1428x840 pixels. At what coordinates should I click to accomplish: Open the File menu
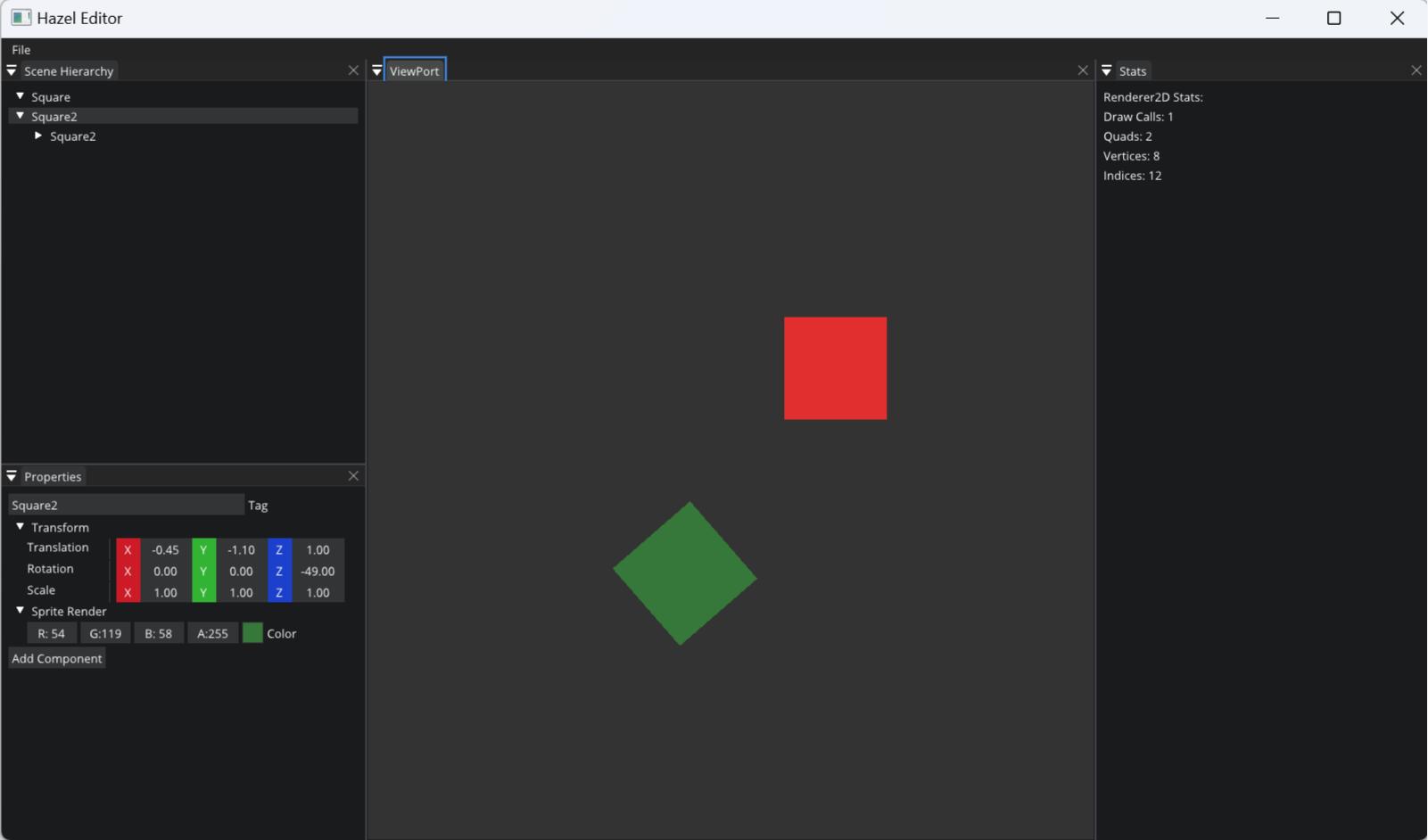point(21,50)
